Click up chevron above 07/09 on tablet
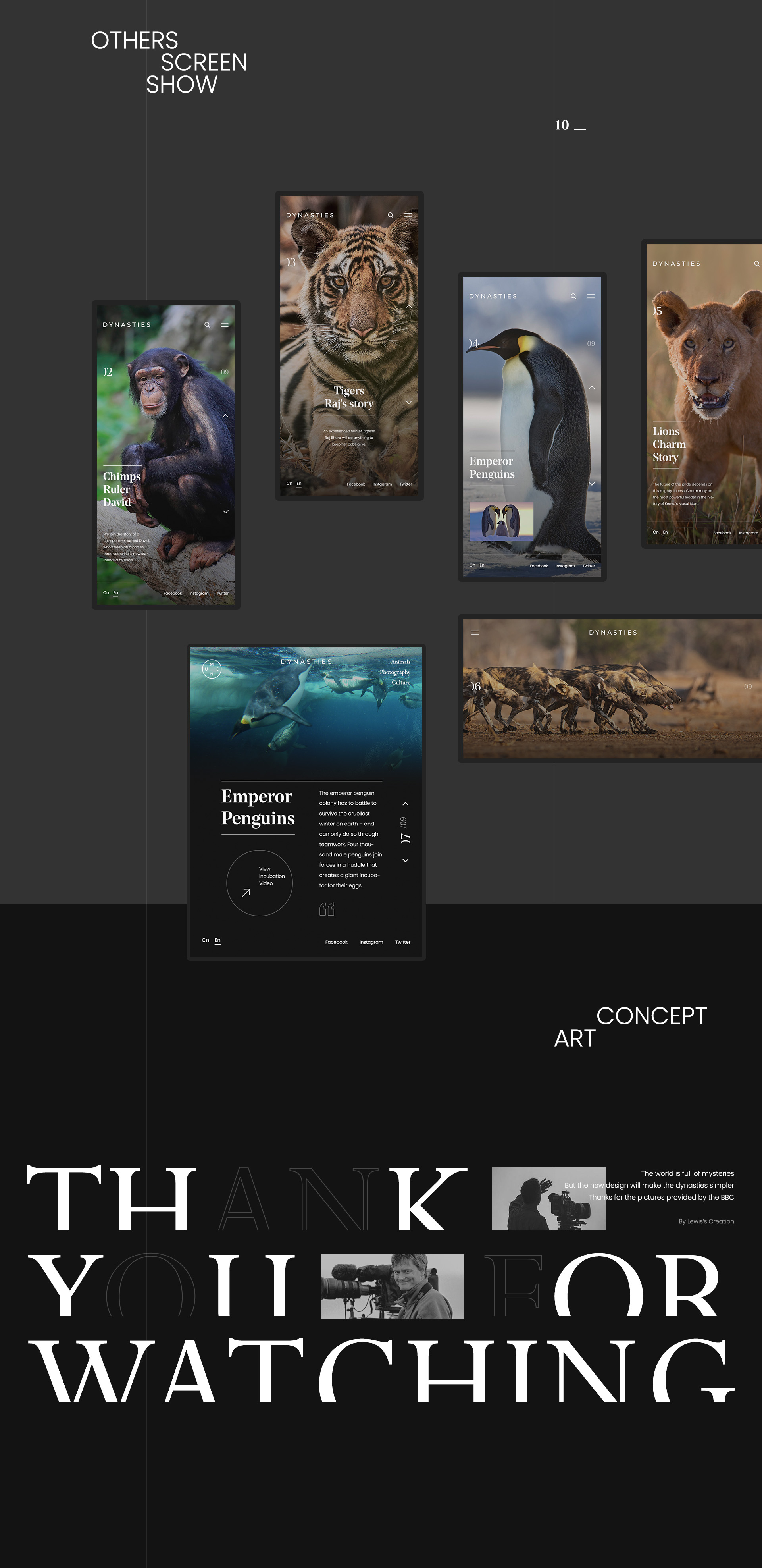The height and width of the screenshot is (1568, 762). click(405, 804)
